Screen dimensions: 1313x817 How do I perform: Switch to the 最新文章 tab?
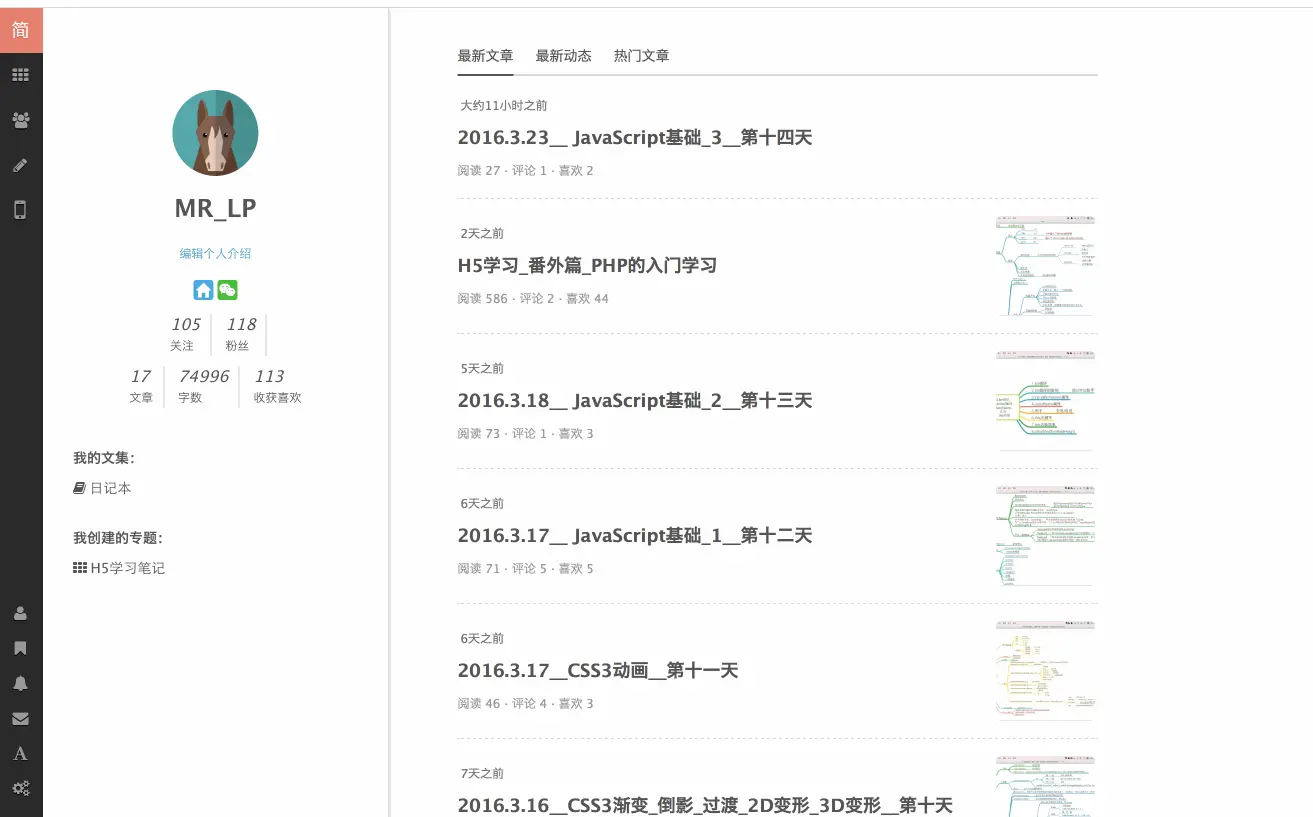tap(485, 56)
